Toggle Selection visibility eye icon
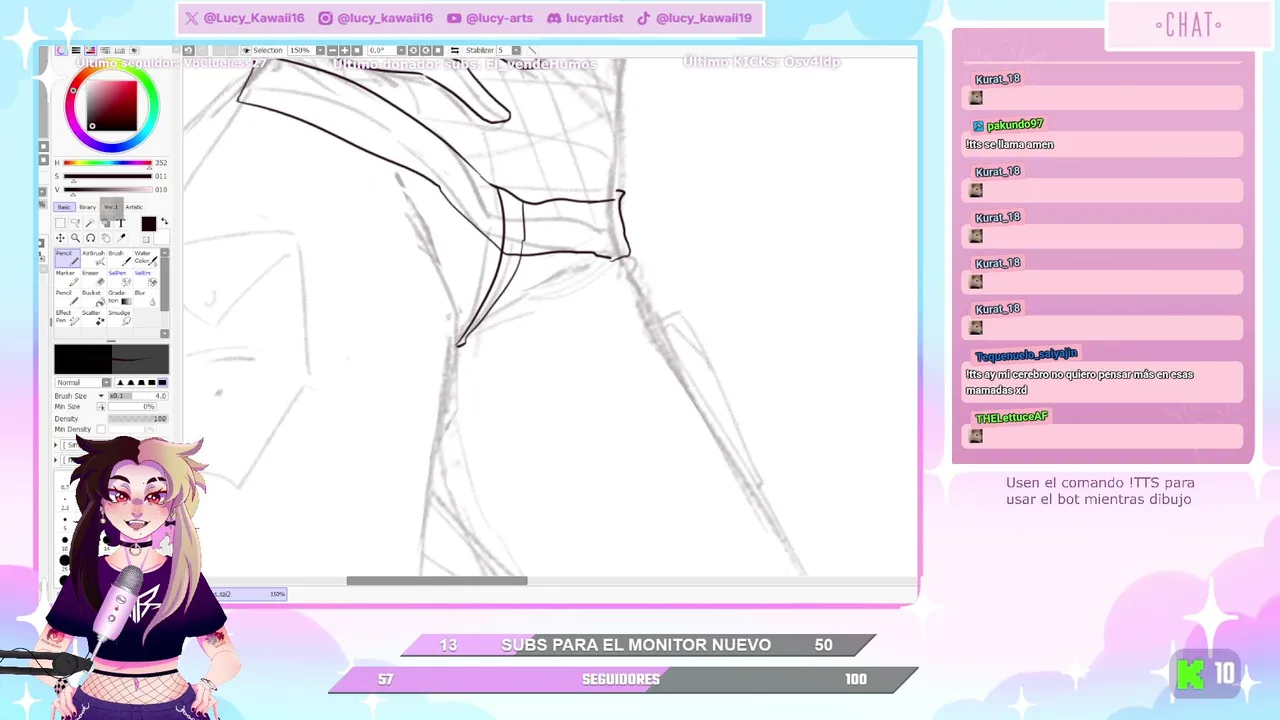This screenshot has width=1280, height=720. tap(246, 50)
